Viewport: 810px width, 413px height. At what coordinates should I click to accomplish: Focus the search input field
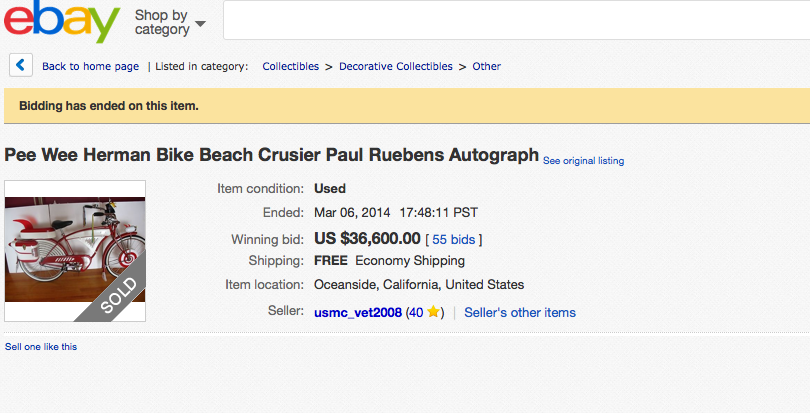coord(515,20)
